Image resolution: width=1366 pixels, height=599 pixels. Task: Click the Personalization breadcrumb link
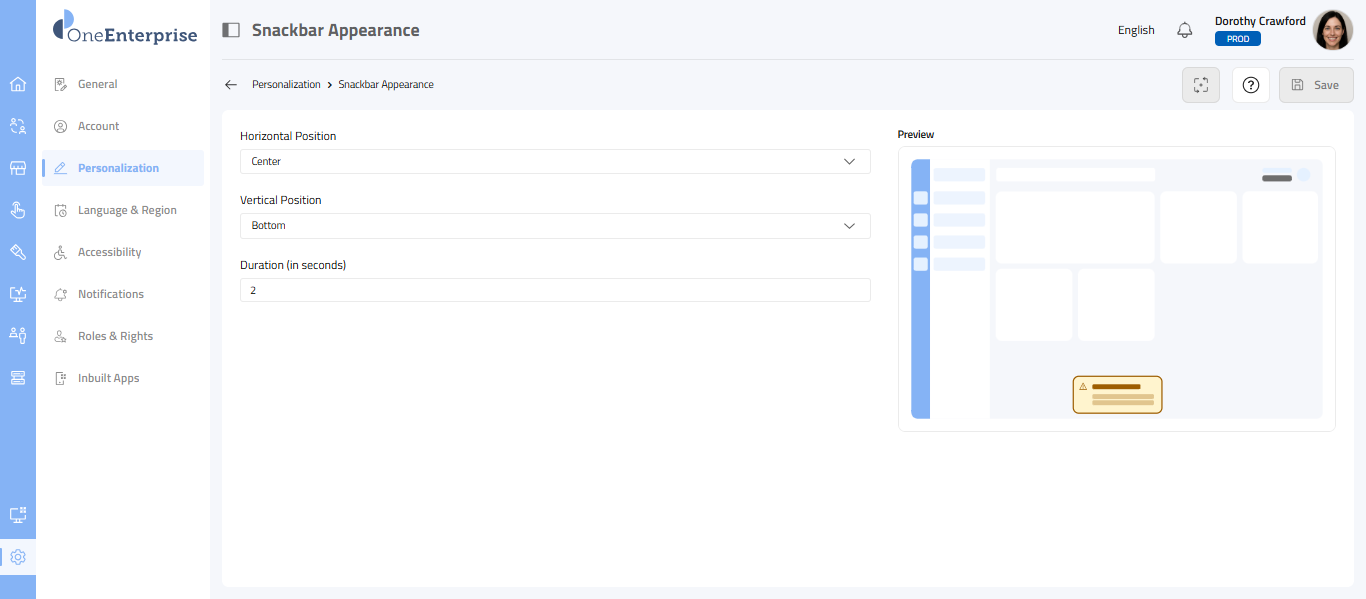coord(286,85)
